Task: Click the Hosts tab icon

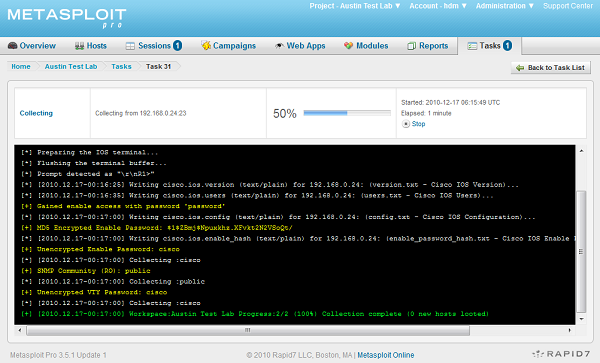Action: tap(79, 46)
